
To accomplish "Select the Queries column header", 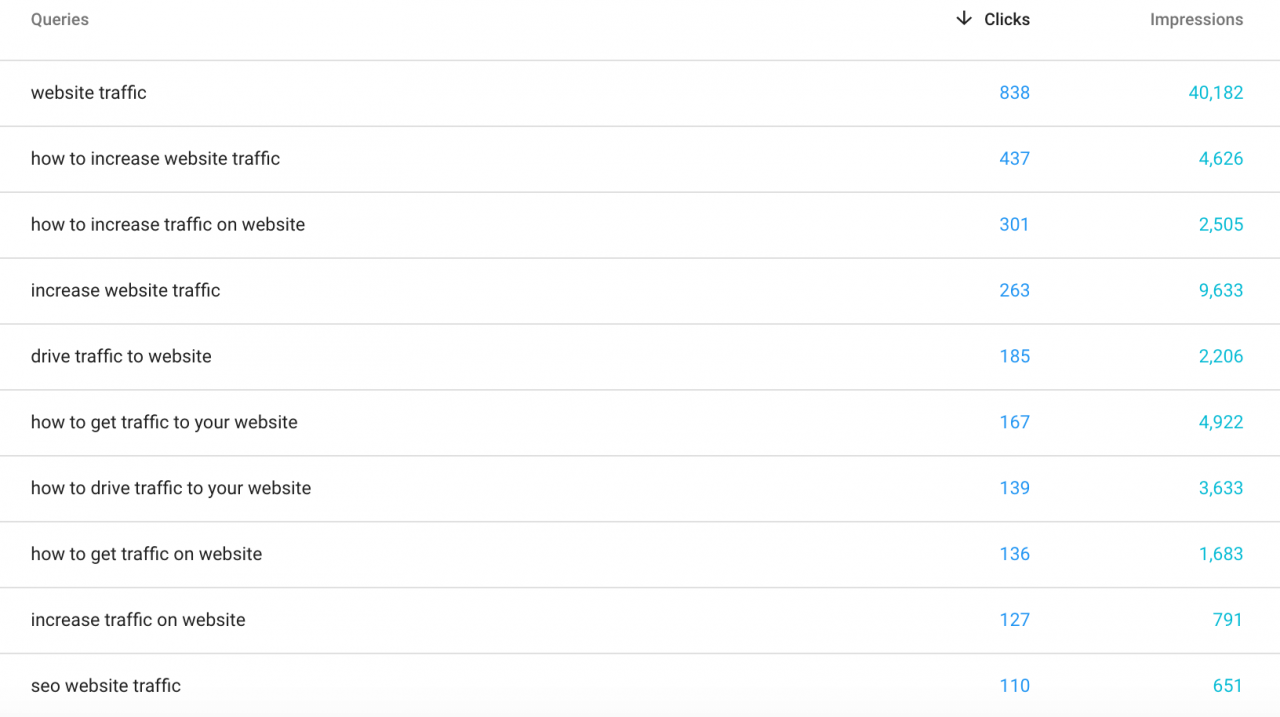I will click(x=60, y=19).
